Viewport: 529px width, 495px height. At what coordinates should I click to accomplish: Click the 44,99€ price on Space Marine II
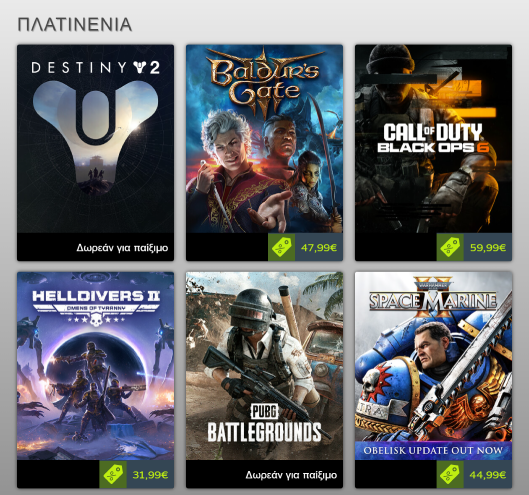pos(488,475)
